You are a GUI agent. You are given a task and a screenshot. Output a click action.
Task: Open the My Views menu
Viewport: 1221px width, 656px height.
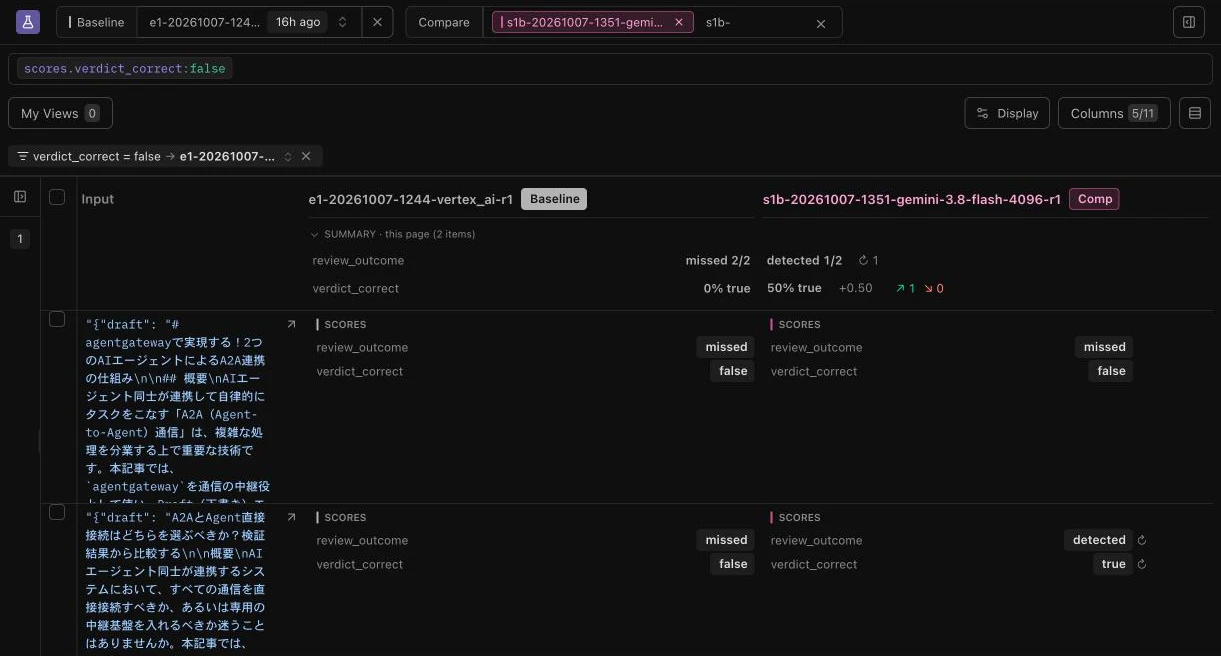60,113
